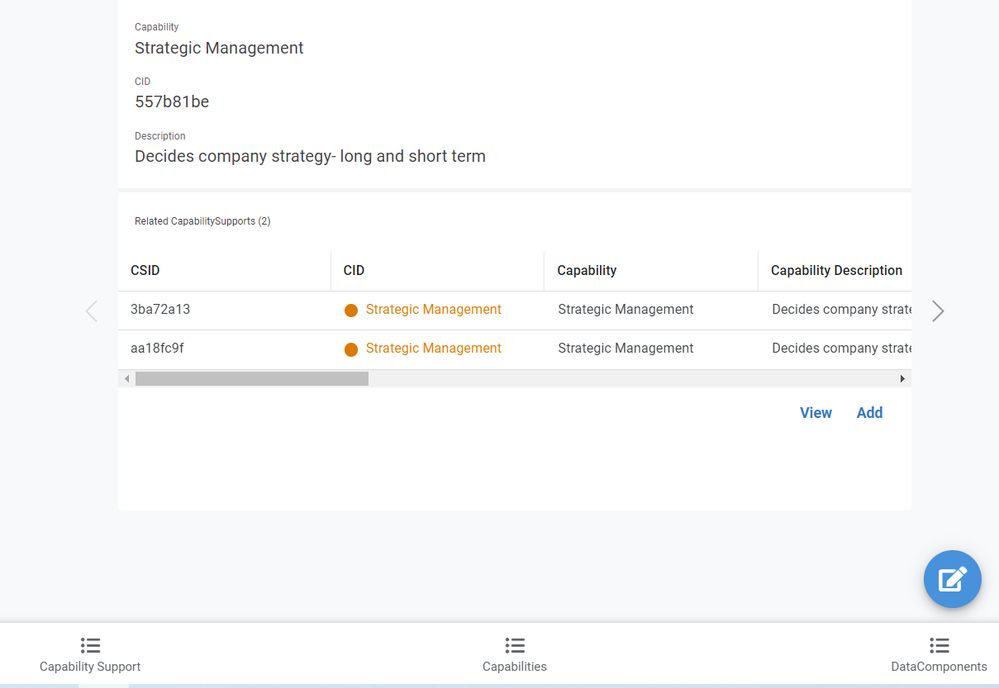Click the orange dot in row 3ba72a13
Viewport: 999px width, 688px height.
coord(351,310)
